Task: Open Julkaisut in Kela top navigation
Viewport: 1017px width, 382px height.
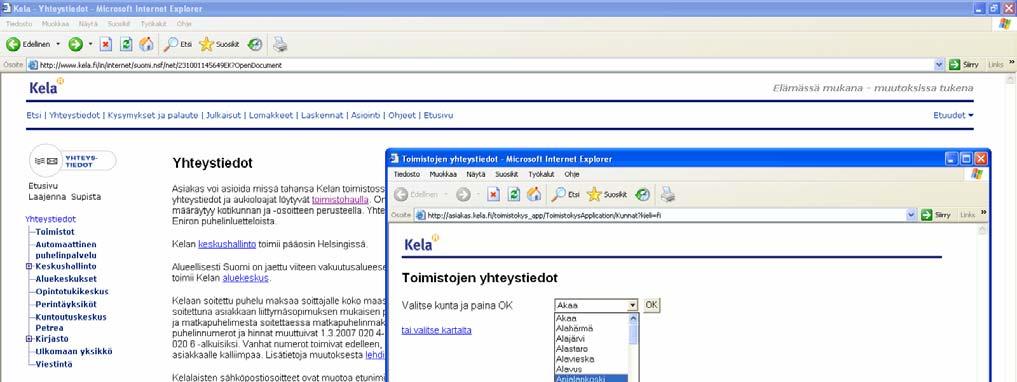Action: coord(224,115)
